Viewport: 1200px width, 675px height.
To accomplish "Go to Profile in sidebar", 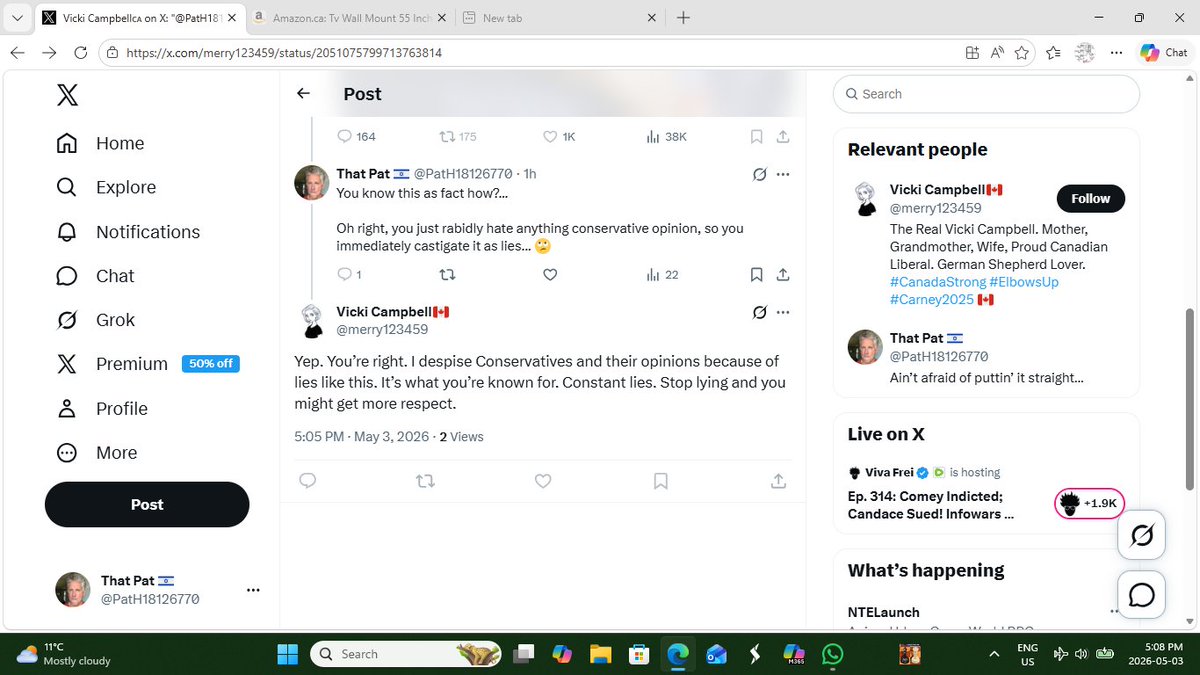I will (x=102, y=408).
